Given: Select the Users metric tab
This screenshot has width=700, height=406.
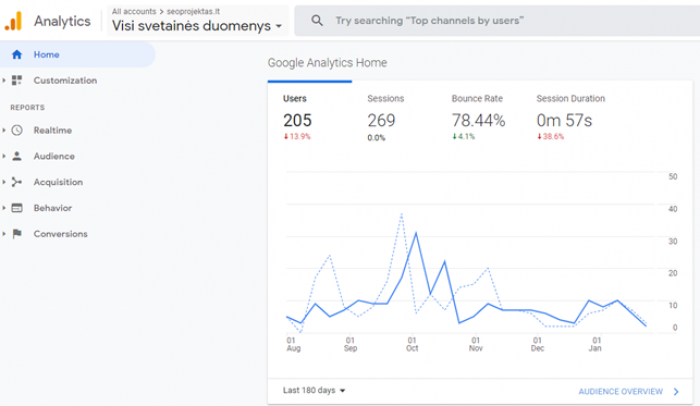Looking at the screenshot, I should point(310,118).
